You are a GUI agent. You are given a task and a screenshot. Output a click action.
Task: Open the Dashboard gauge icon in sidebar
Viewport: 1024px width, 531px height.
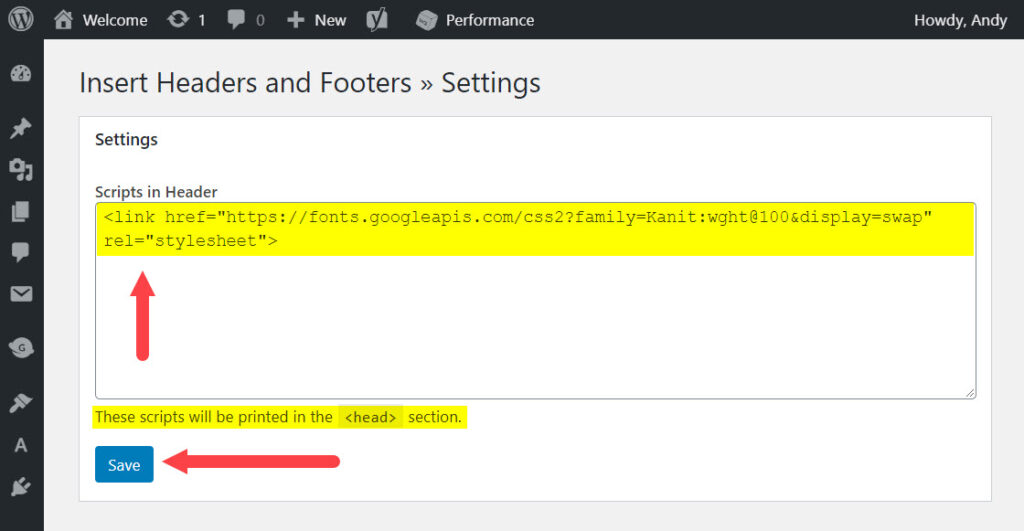[x=21, y=74]
